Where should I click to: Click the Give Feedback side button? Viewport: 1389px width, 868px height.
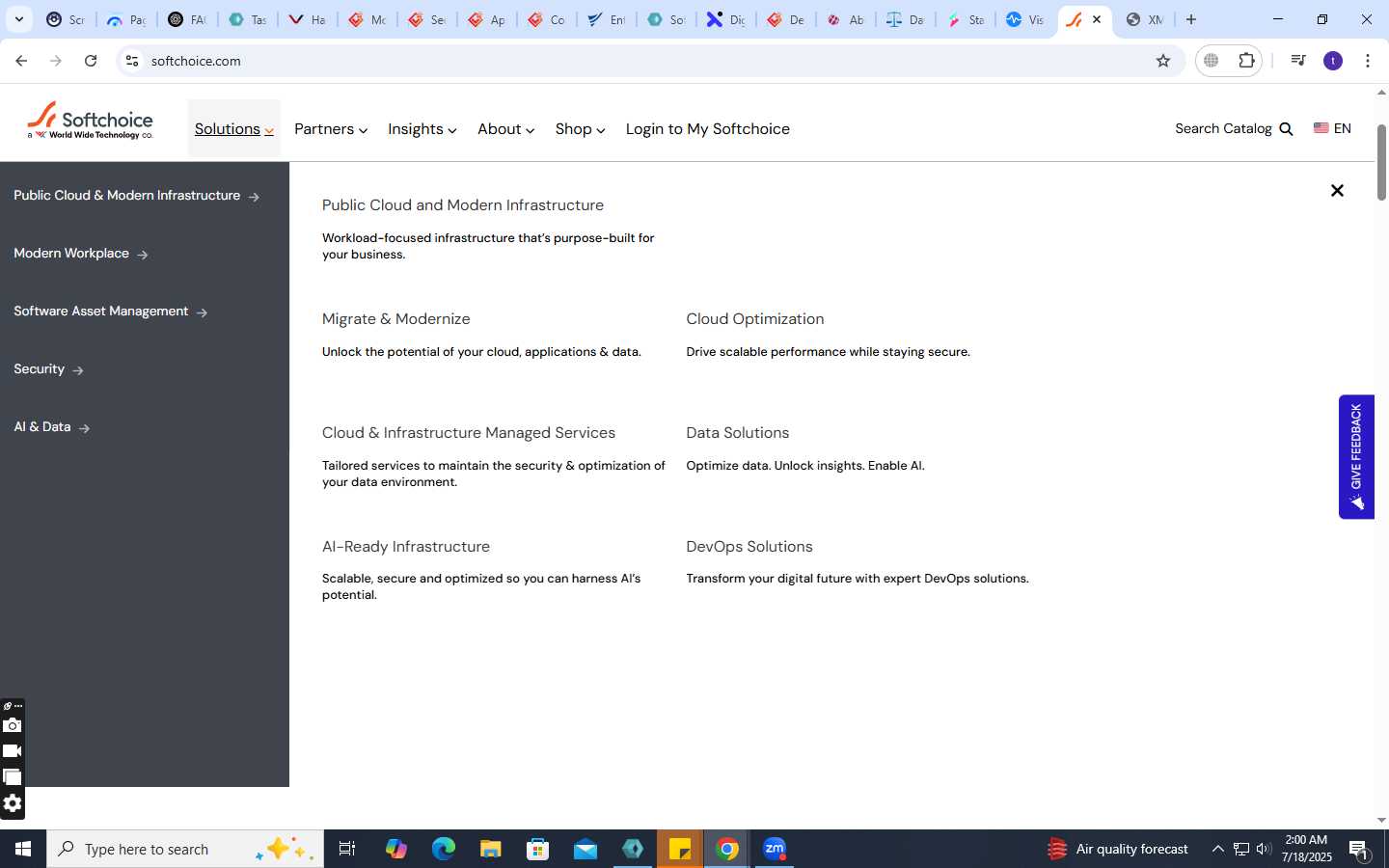point(1356,457)
